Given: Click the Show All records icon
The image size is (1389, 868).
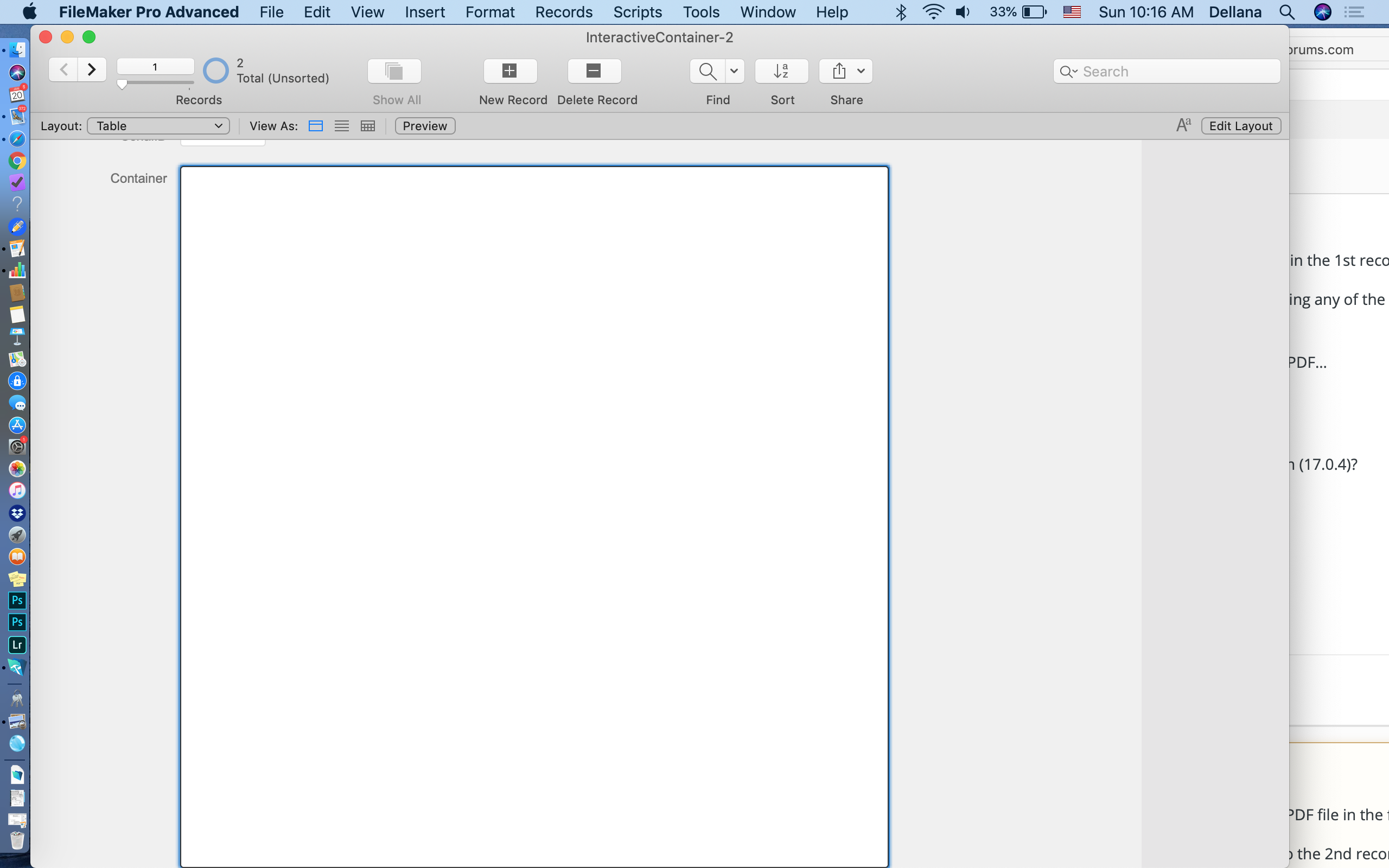Looking at the screenshot, I should coord(394,71).
